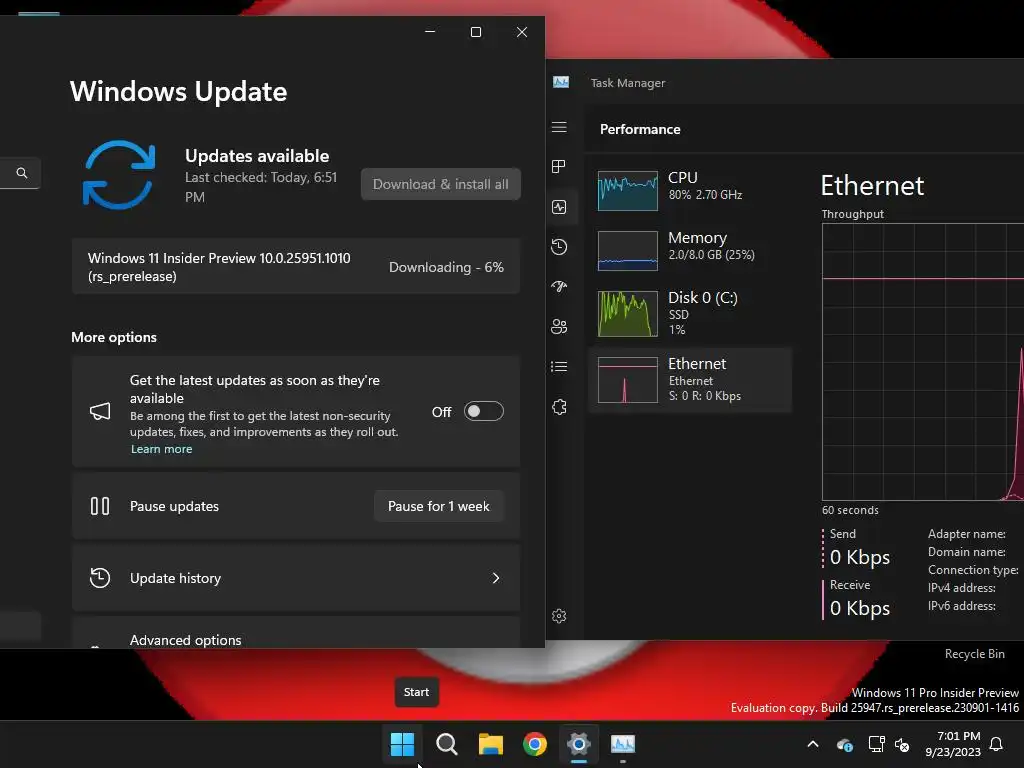The width and height of the screenshot is (1024, 768).
Task: Maximize the Settings window
Action: pyautogui.click(x=476, y=32)
